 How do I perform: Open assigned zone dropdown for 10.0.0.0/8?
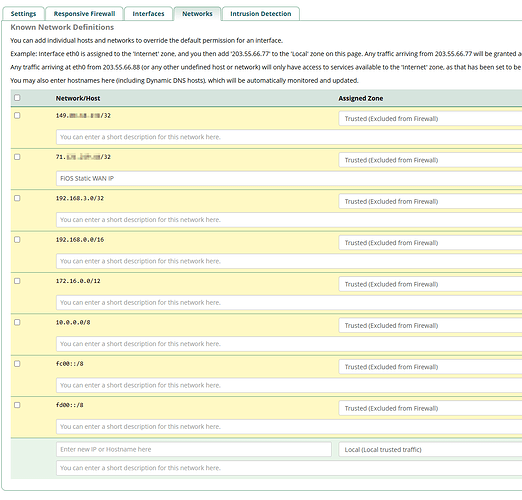[x=430, y=325]
